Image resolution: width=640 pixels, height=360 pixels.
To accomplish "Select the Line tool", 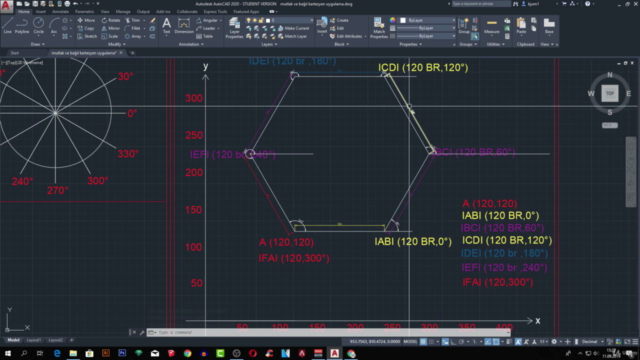I will coord(7,25).
